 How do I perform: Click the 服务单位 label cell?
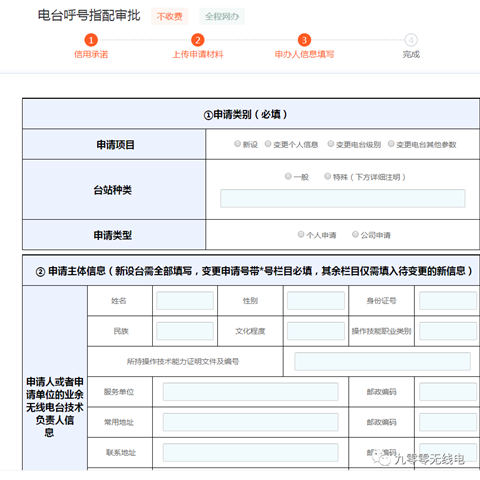tap(120, 392)
